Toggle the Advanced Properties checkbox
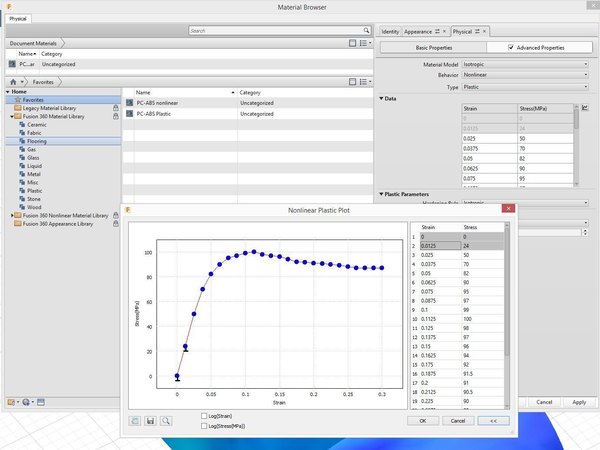Viewport: 600px width, 450px height. click(511, 47)
